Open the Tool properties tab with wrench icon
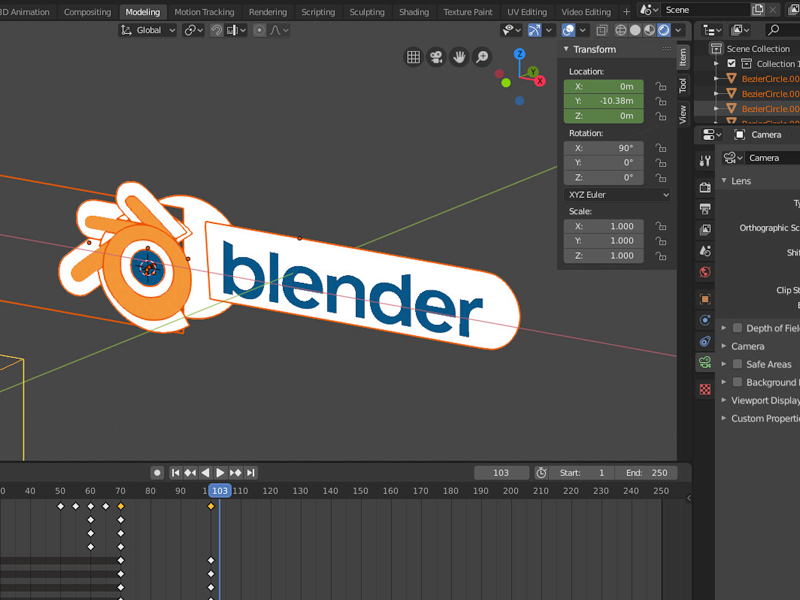 705,161
